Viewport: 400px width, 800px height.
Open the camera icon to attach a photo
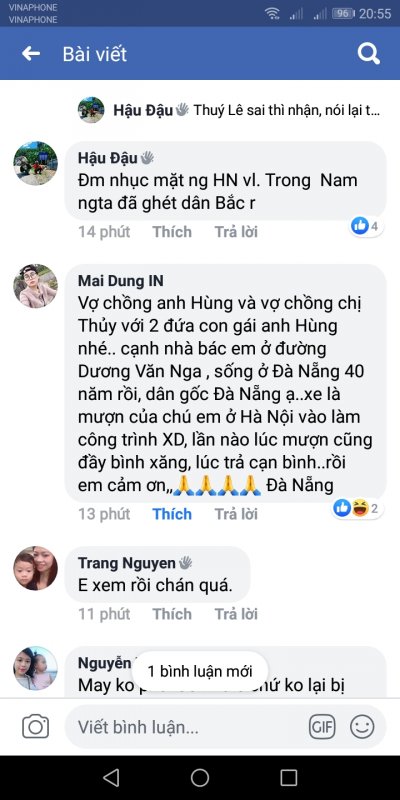(x=36, y=727)
